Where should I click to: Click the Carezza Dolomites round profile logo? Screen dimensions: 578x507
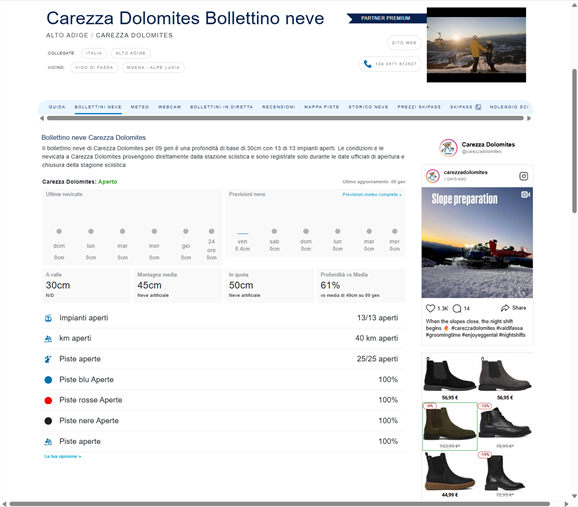point(448,147)
